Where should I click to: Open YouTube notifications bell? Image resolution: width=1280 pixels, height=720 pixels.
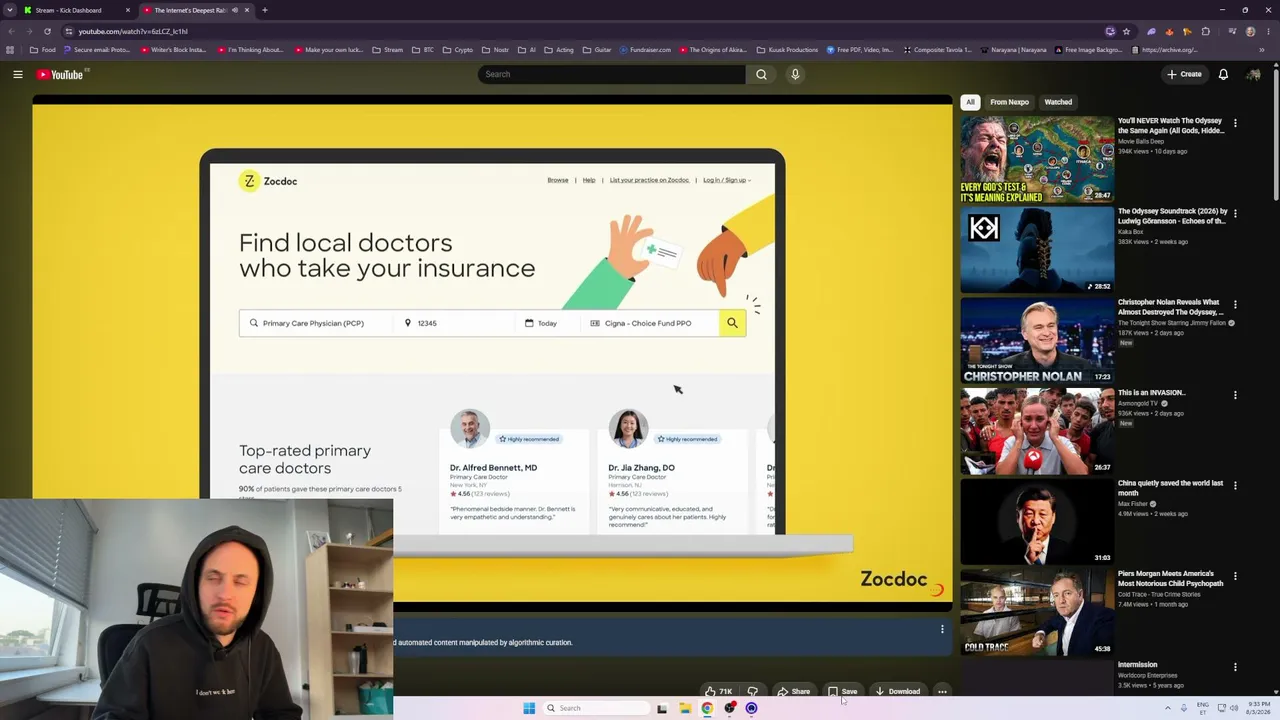(1223, 74)
